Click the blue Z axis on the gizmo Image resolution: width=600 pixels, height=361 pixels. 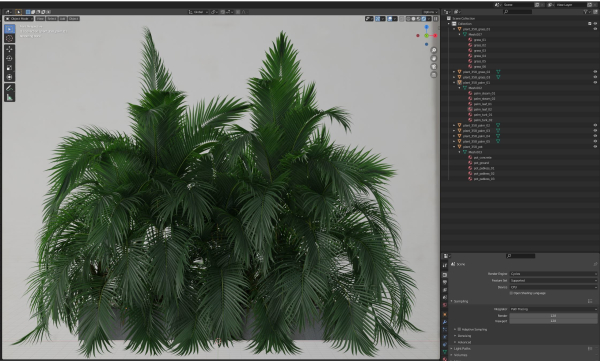[426, 27]
